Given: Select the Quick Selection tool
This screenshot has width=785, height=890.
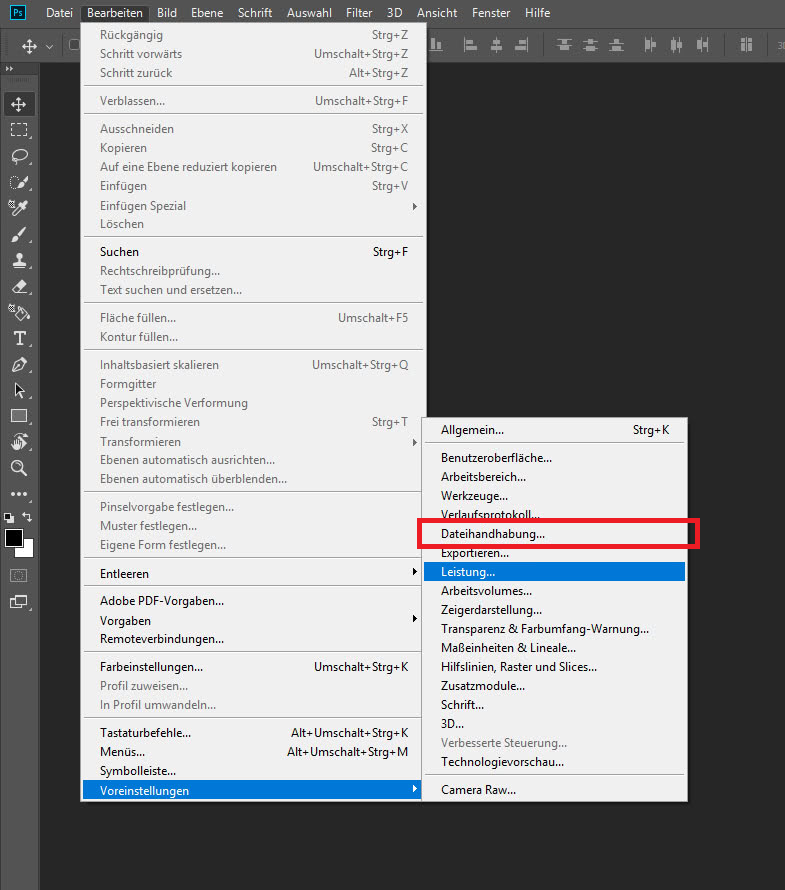Looking at the screenshot, I should click(19, 182).
